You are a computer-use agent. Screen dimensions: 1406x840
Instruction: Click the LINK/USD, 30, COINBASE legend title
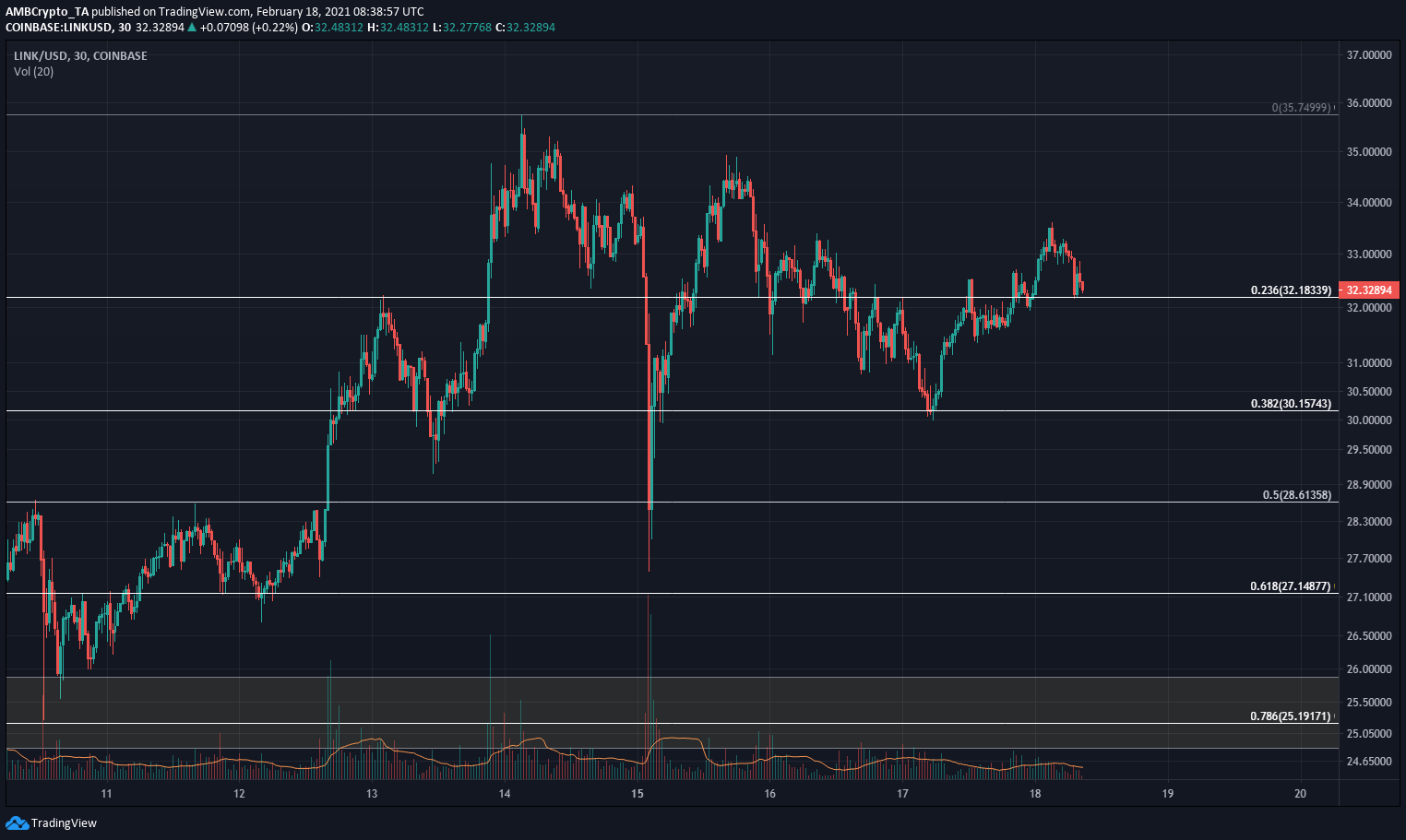tap(80, 56)
